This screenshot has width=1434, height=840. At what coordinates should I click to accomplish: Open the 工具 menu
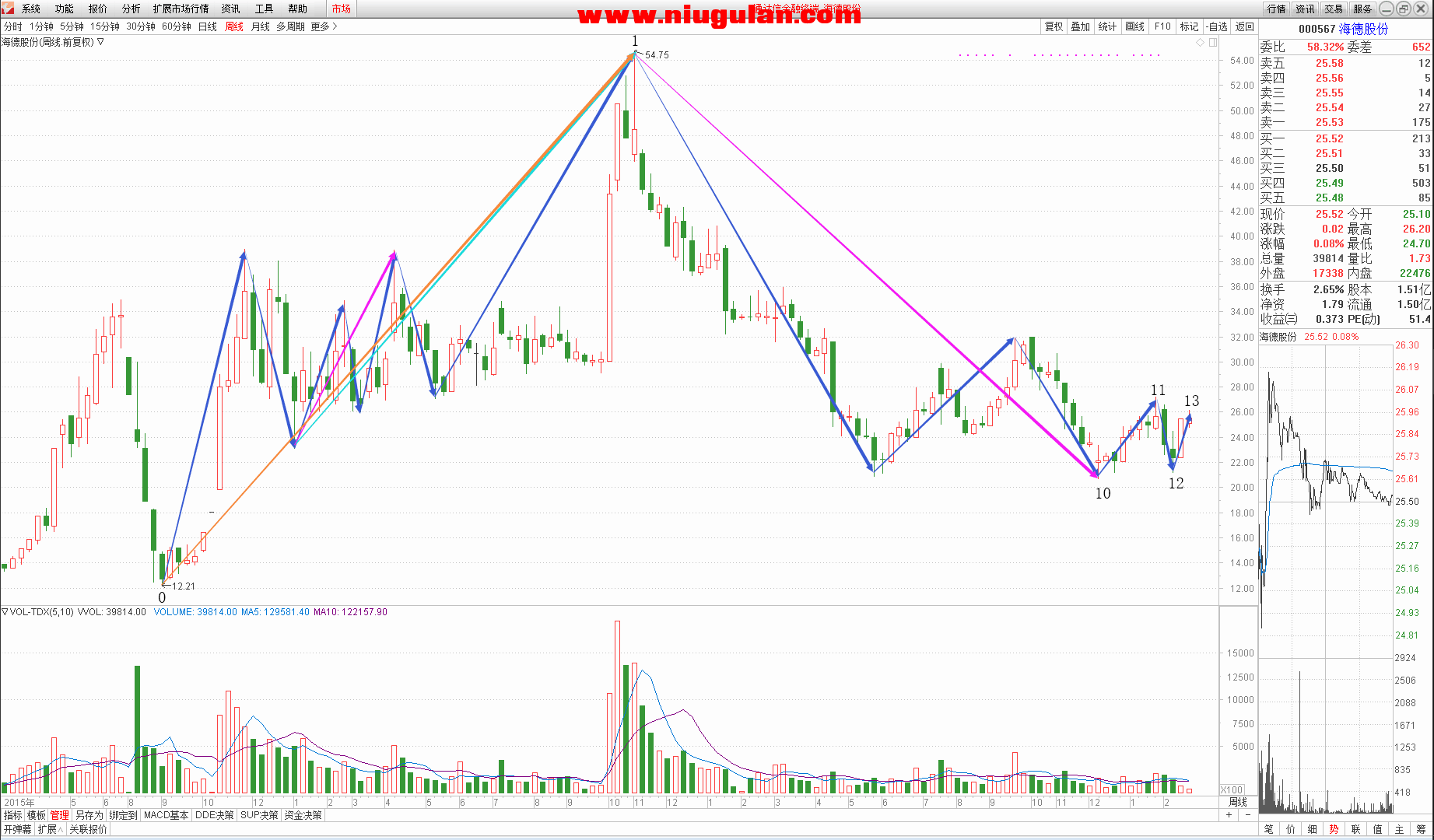tap(265, 9)
